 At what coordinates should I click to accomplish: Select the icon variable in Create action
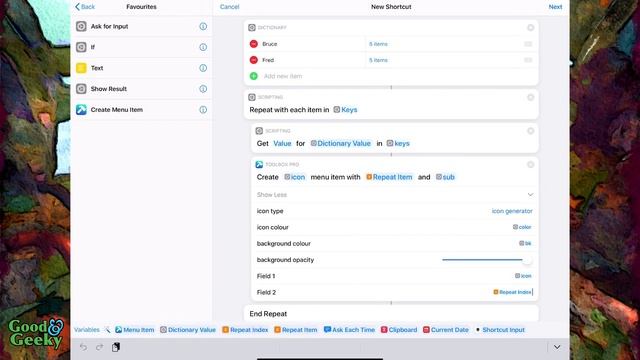[x=295, y=177]
